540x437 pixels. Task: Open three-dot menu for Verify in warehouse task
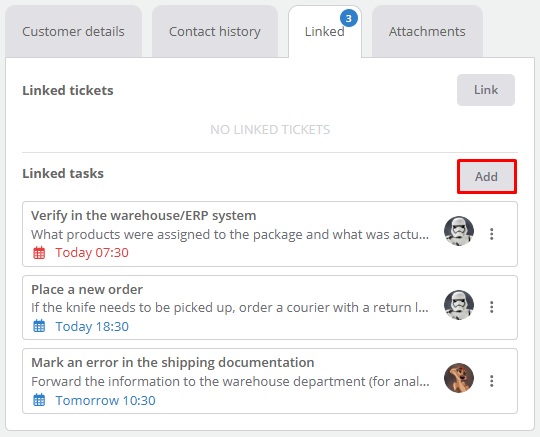pyautogui.click(x=492, y=234)
